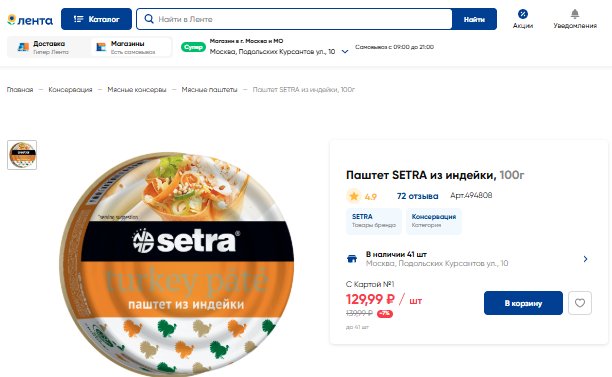Expand availability details with right chevron
612x377 pixels.
pos(585,259)
